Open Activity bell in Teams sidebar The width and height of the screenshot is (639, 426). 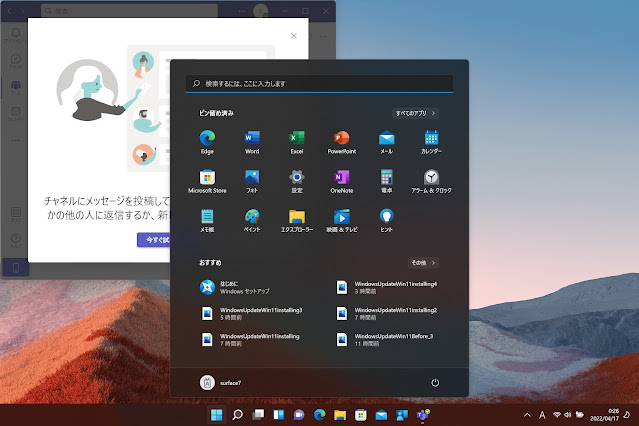pyautogui.click(x=15, y=35)
